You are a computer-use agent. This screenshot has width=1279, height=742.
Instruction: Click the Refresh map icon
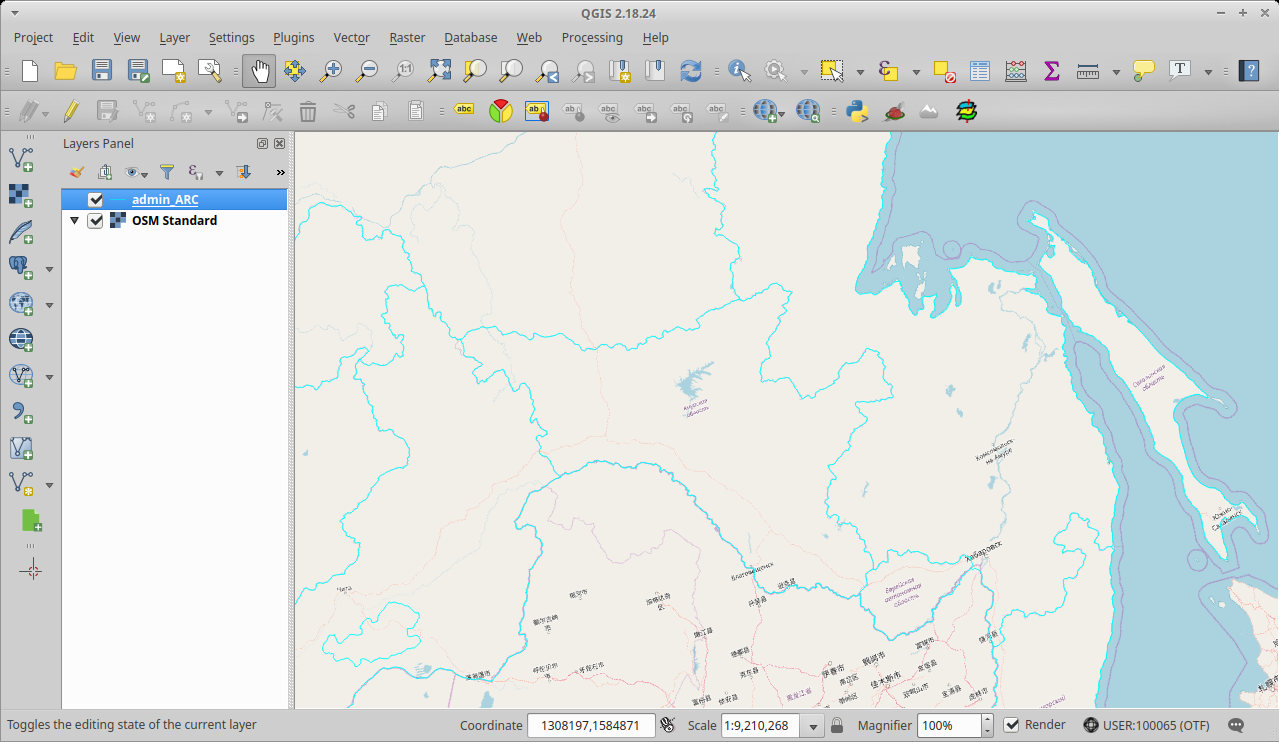pyautogui.click(x=692, y=71)
